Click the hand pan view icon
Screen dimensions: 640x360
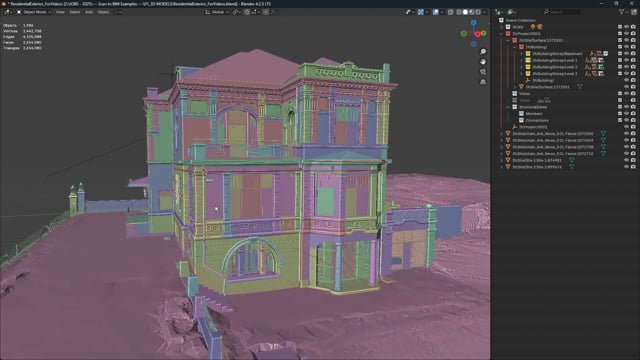coord(483,62)
